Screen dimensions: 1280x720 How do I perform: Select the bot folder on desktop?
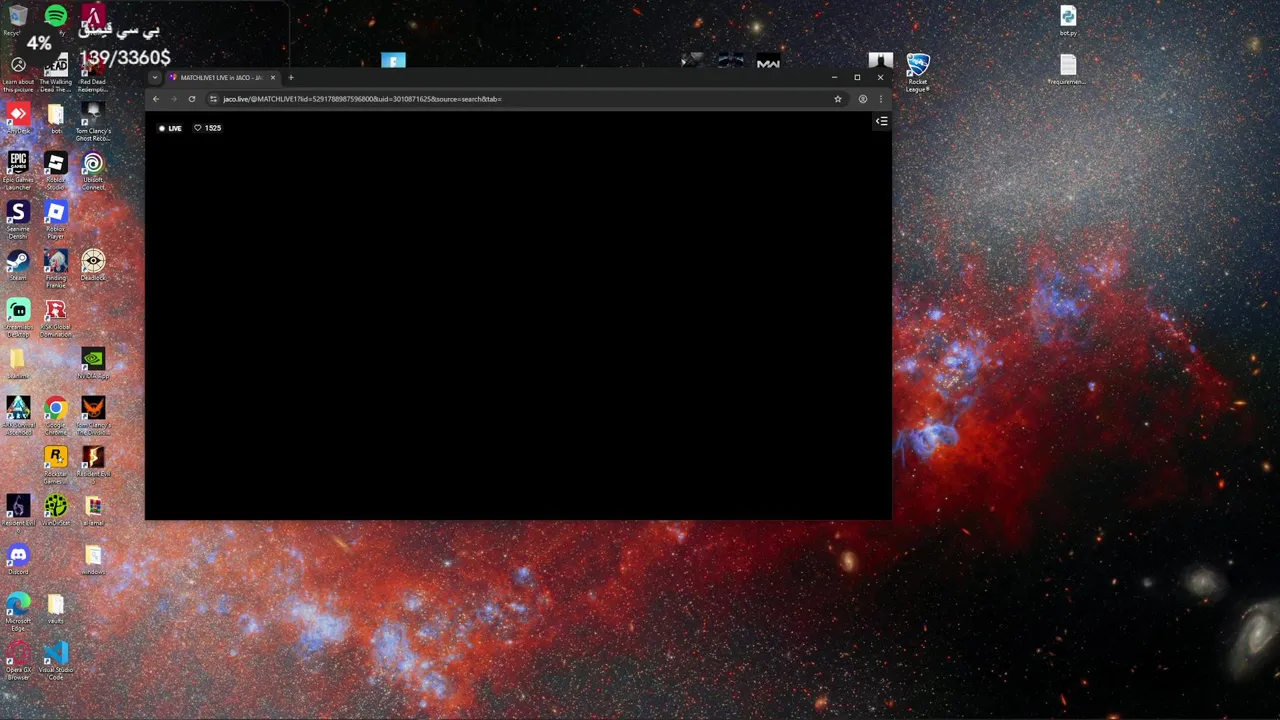pyautogui.click(x=56, y=118)
